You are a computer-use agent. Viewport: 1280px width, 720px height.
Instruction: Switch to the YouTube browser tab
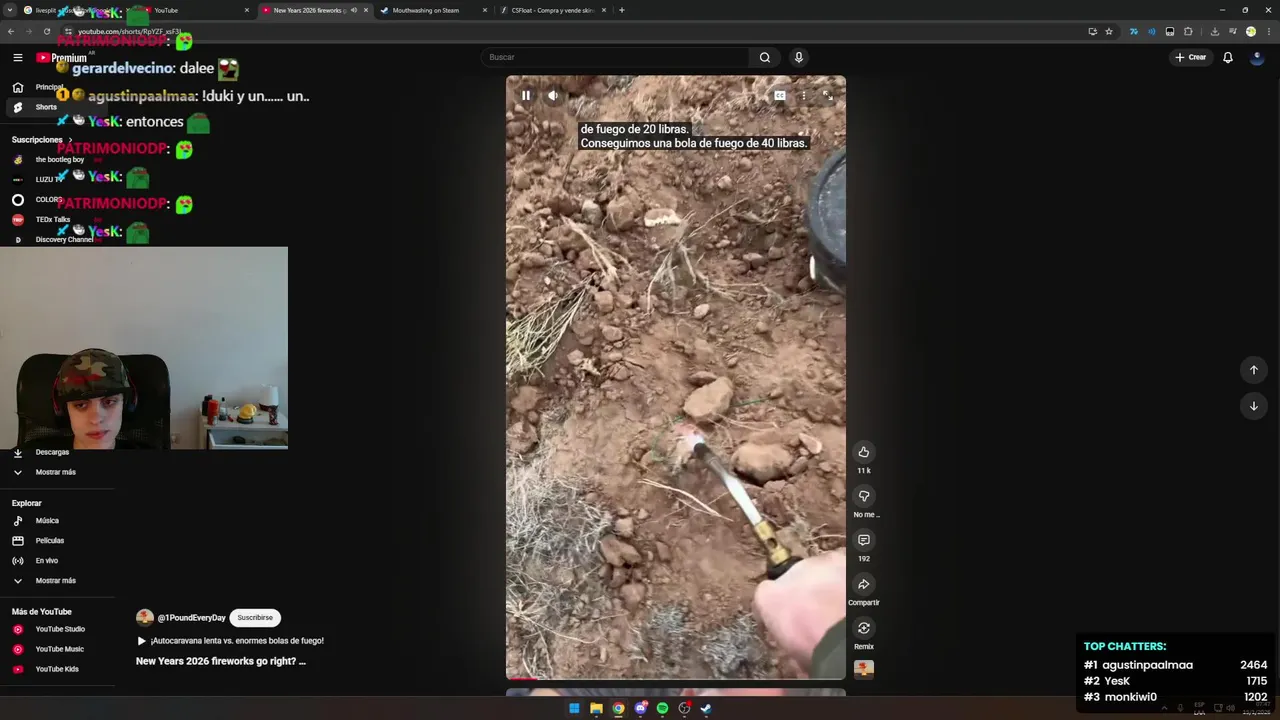[x=195, y=10]
